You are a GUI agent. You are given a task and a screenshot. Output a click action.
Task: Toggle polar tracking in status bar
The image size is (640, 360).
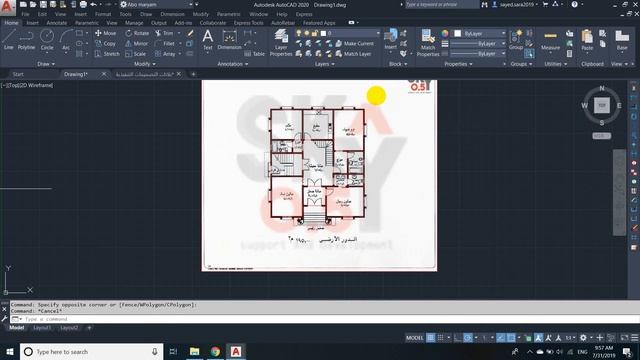coord(468,338)
